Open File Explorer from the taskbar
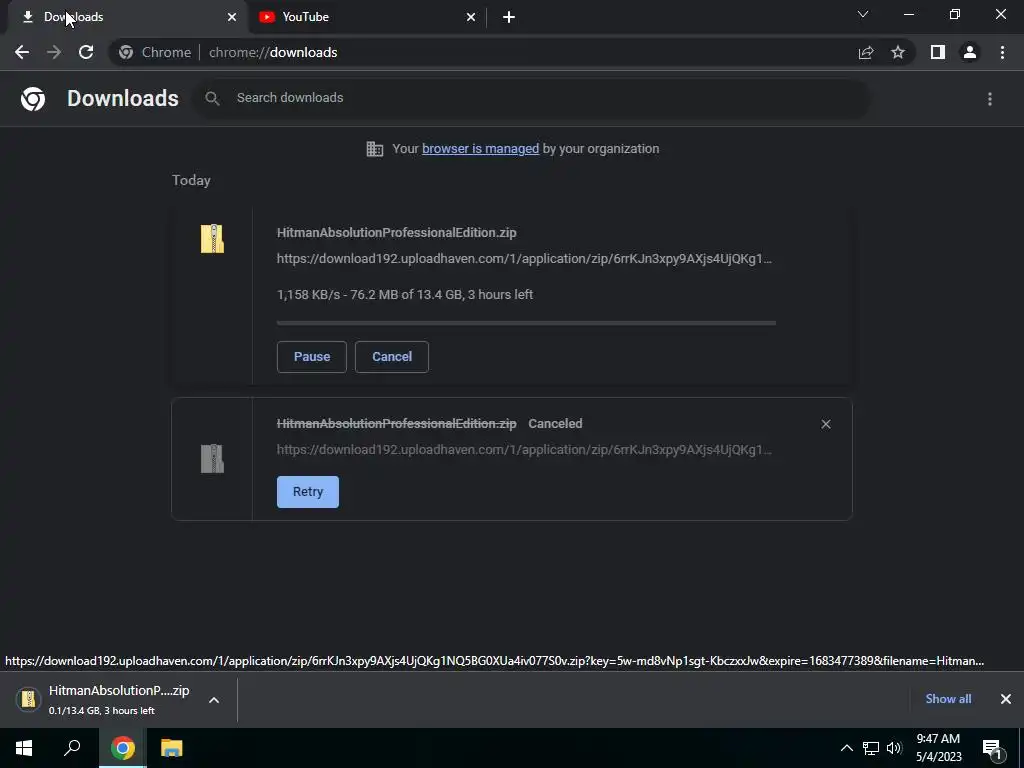 (x=171, y=748)
